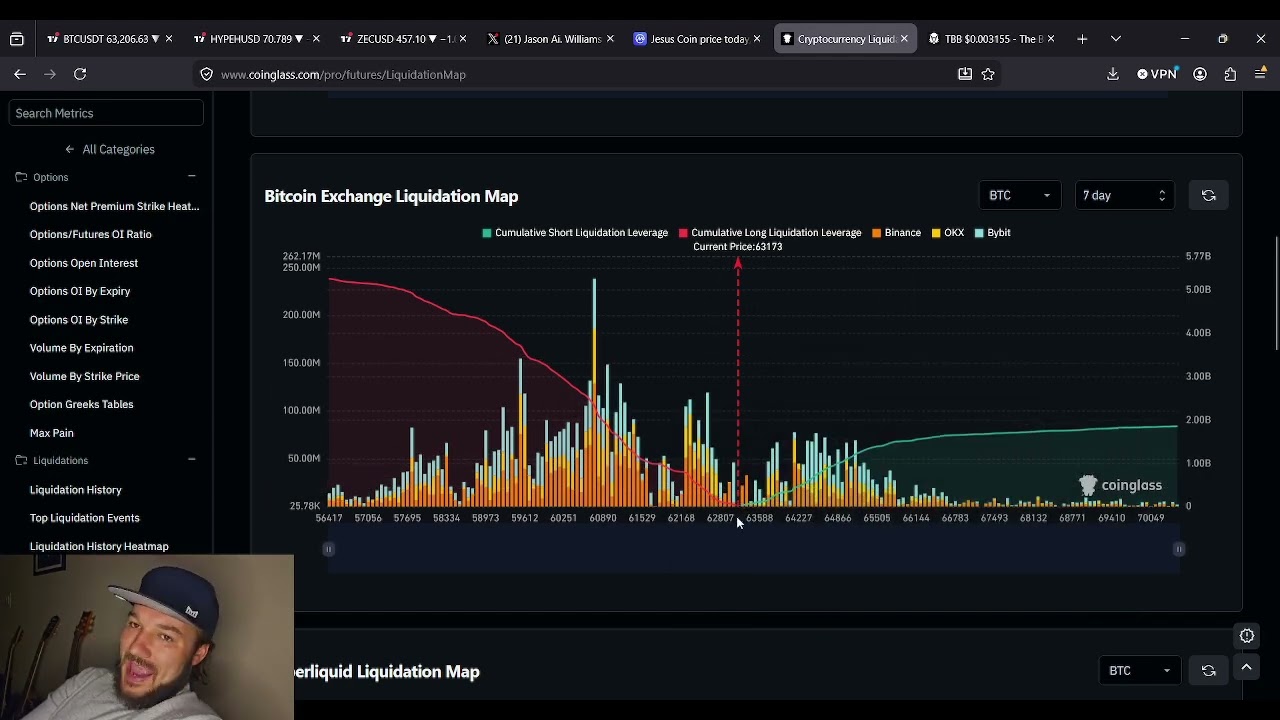The image size is (1280, 720).
Task: Close the Cryptocurrency Liquidation tab
Action: [904, 39]
